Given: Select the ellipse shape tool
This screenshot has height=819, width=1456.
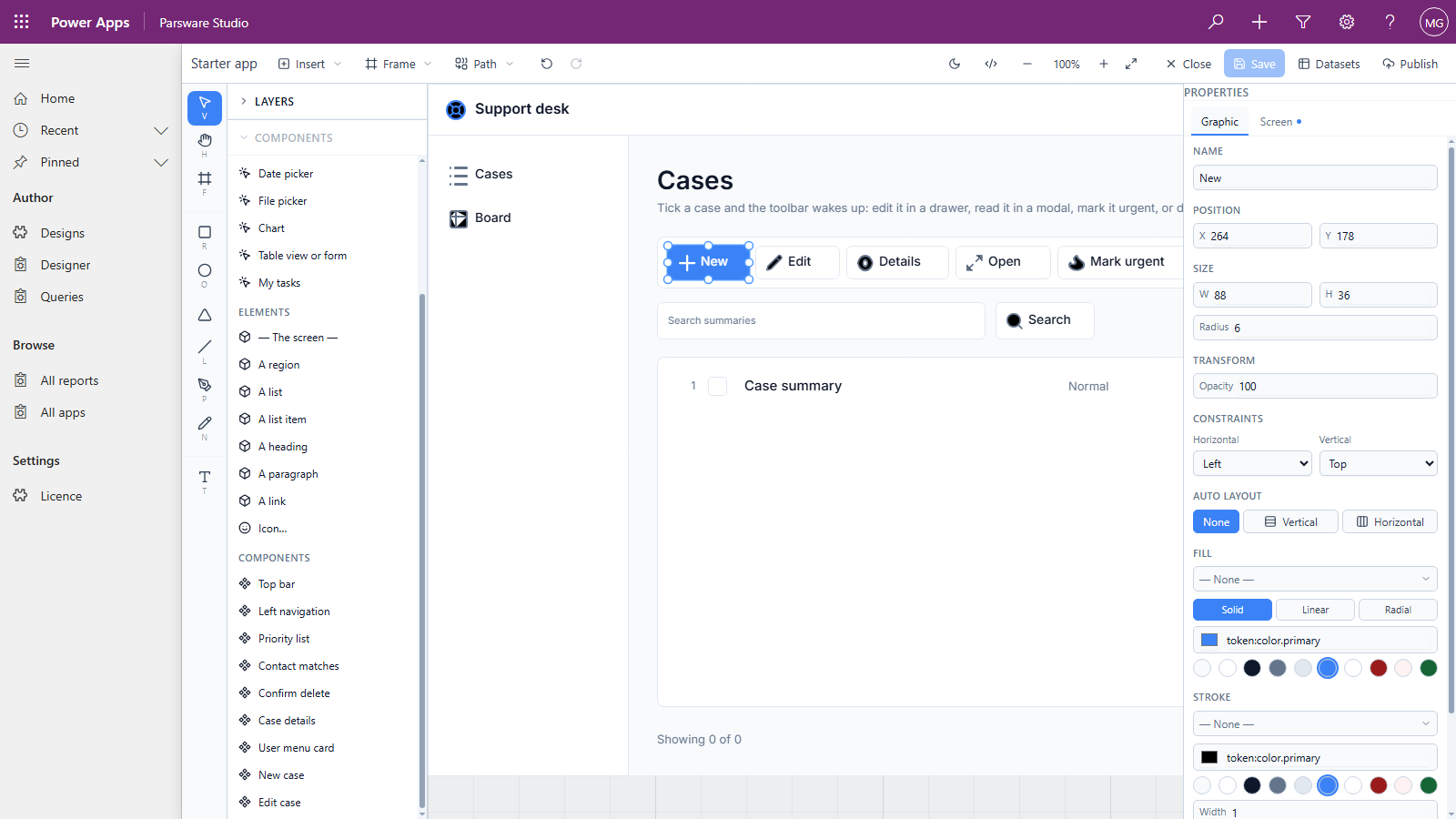Looking at the screenshot, I should tap(205, 275).
